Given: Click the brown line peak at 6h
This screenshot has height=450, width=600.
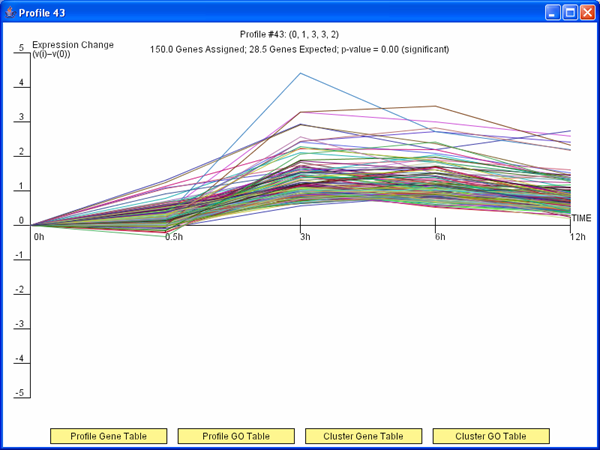Looking at the screenshot, I should pyautogui.click(x=434, y=106).
